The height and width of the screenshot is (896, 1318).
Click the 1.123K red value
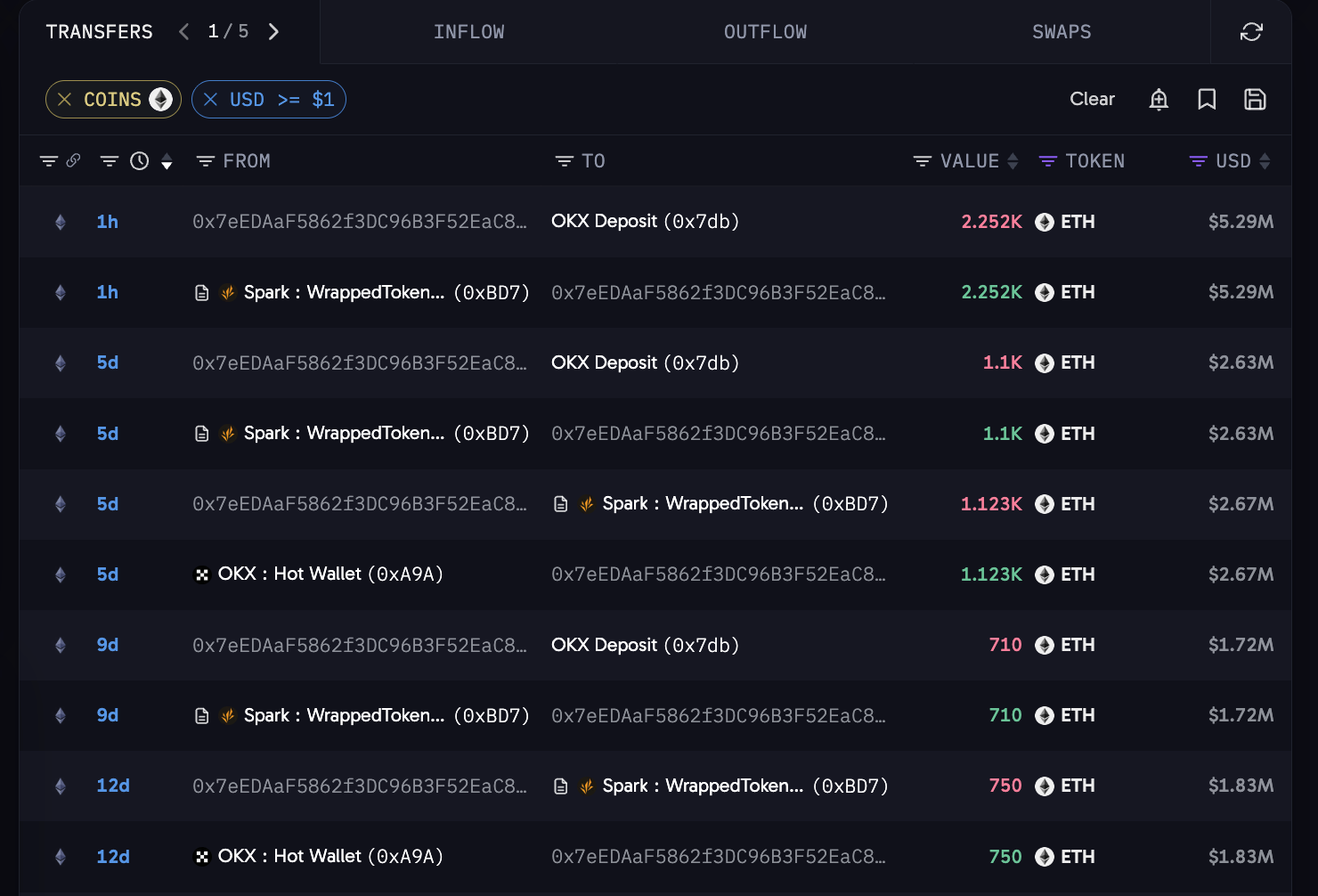[x=991, y=504]
